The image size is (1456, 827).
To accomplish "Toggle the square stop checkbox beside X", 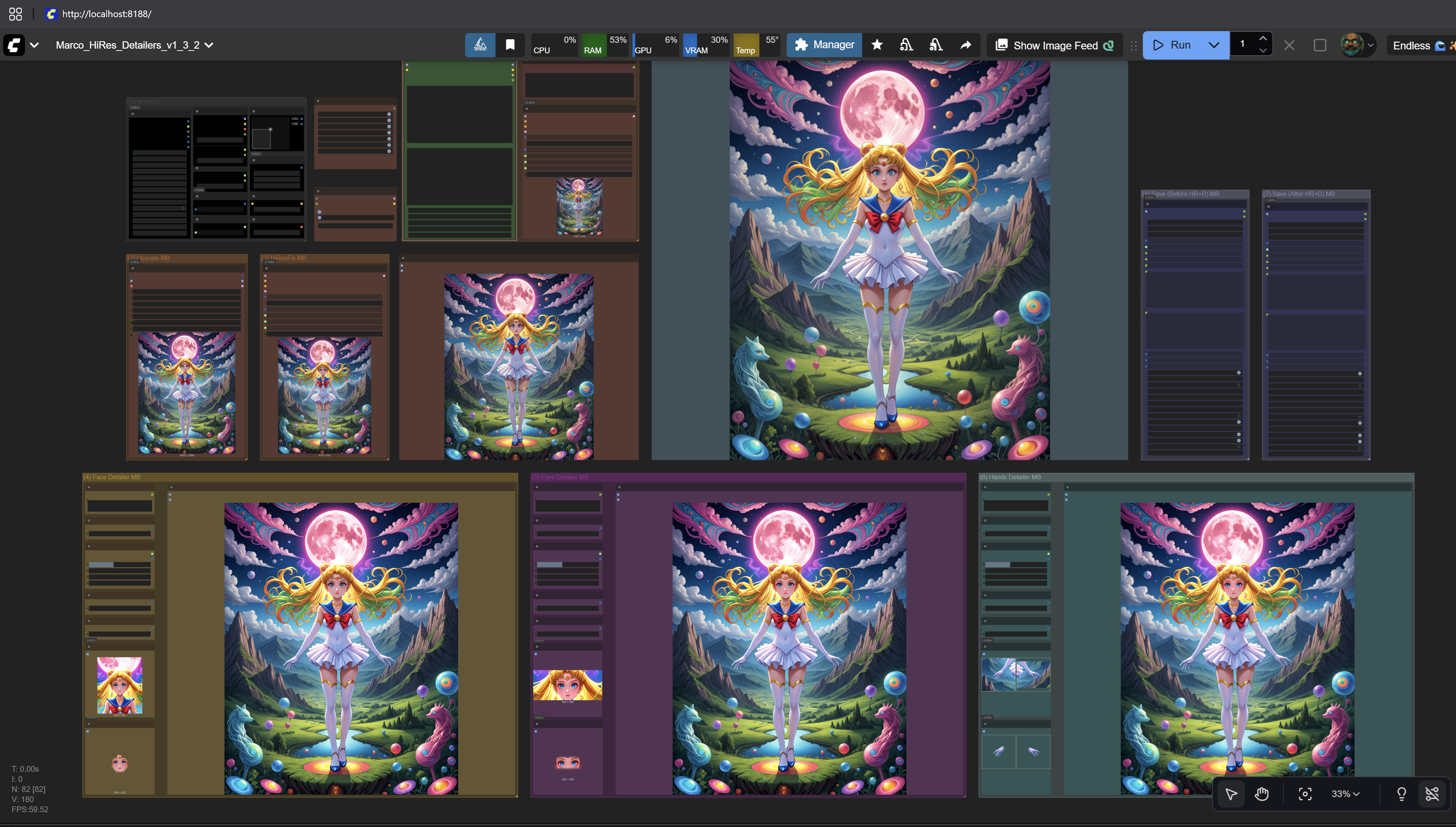I will click(x=1320, y=45).
